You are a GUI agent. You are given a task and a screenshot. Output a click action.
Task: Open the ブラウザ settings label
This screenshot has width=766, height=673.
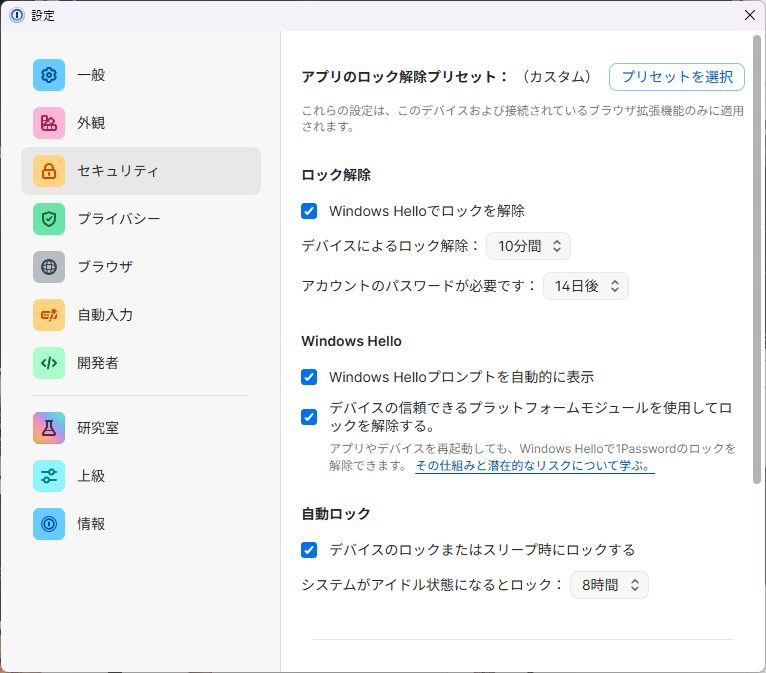click(x=105, y=267)
